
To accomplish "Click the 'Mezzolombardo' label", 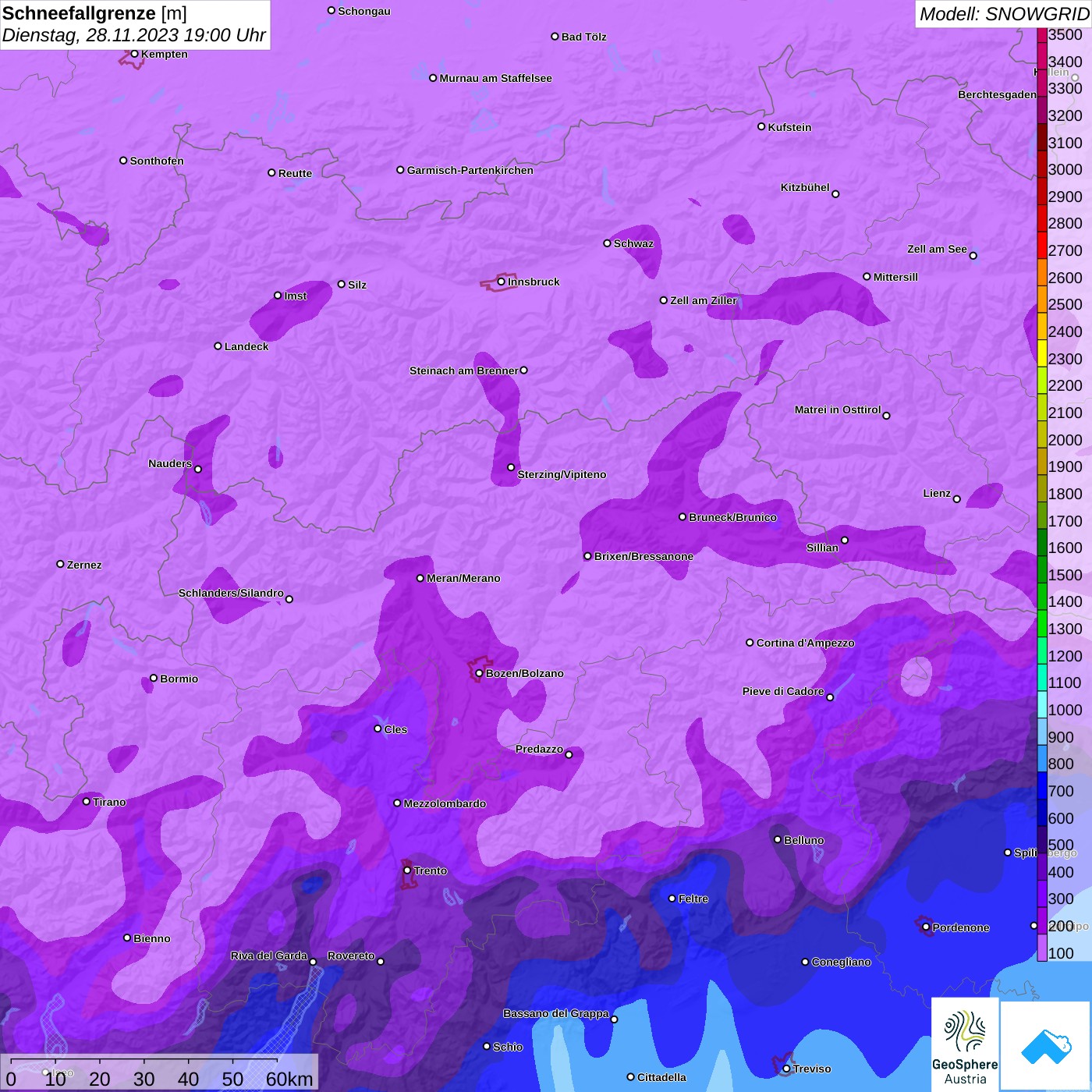I will pos(445,803).
